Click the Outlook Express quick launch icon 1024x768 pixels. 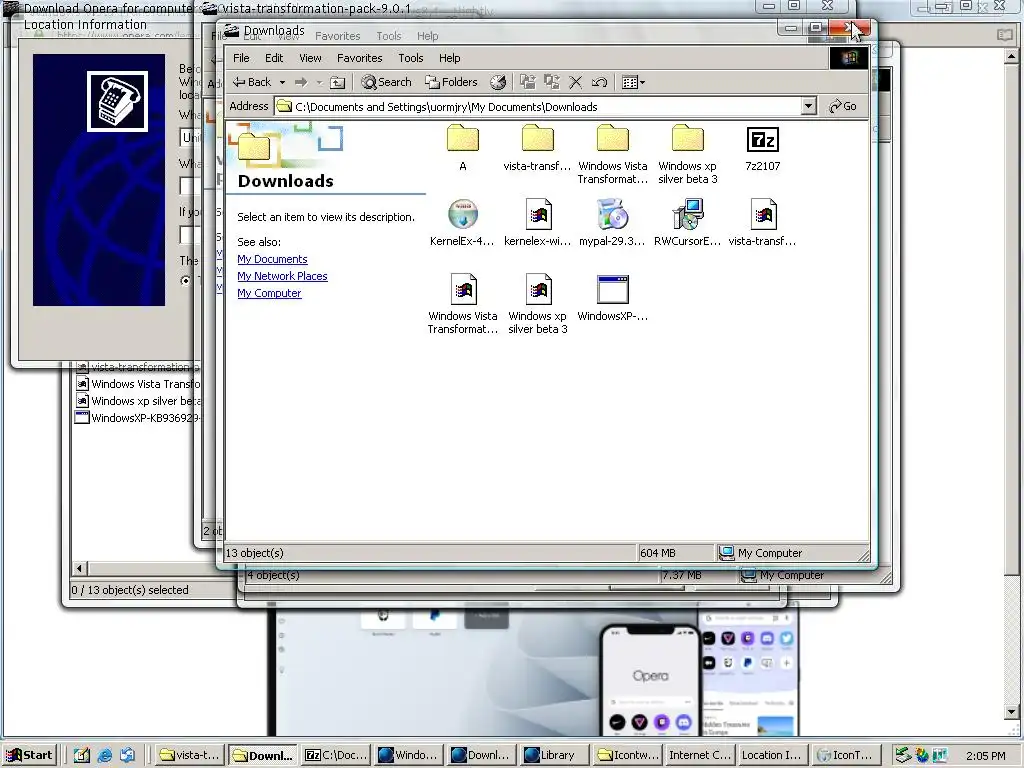coord(127,755)
